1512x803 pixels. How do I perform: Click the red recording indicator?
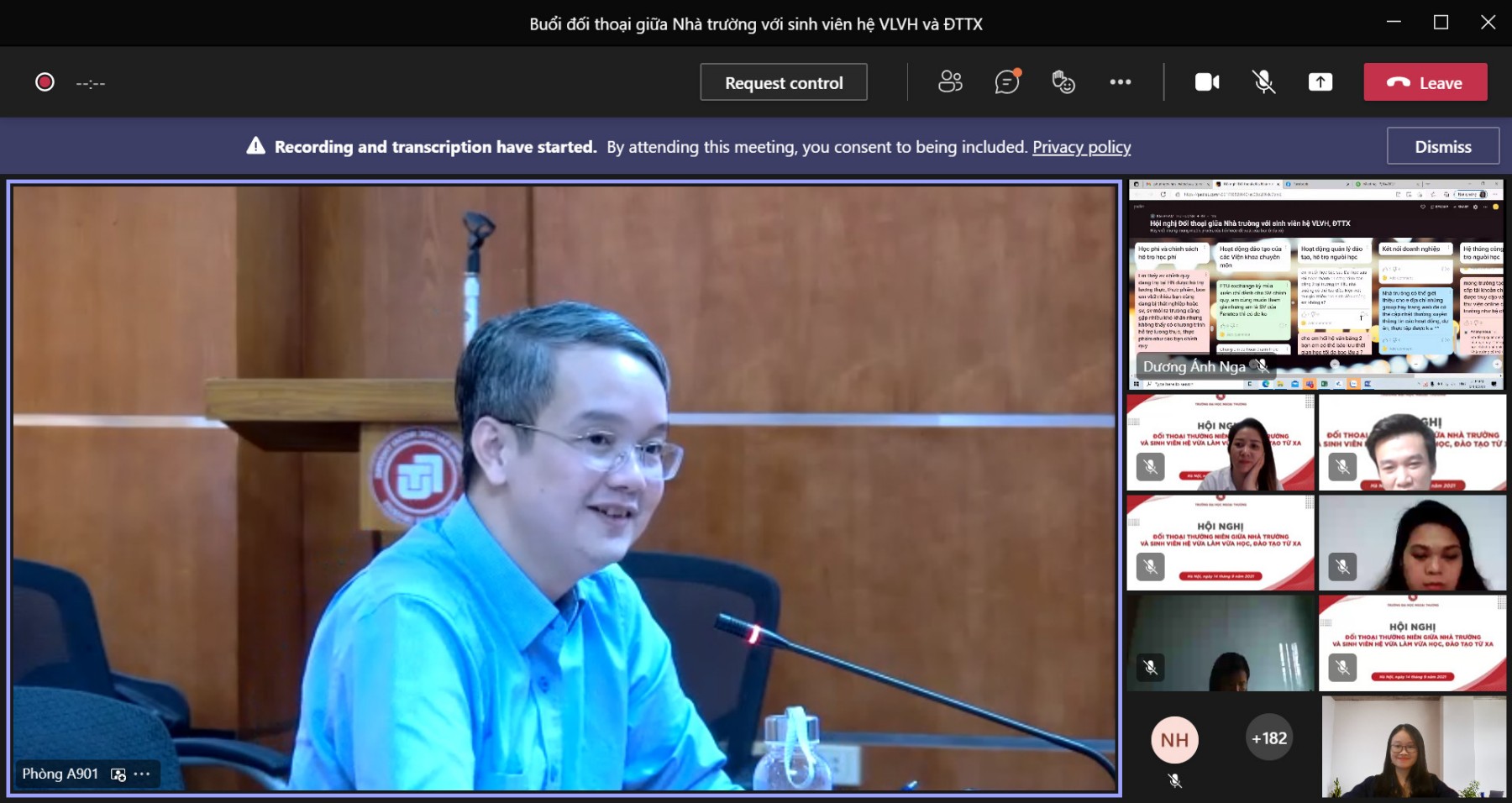point(45,82)
